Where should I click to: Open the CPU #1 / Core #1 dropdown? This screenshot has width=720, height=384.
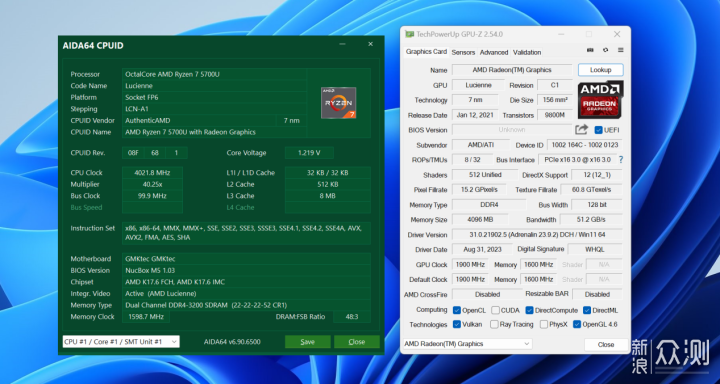point(121,342)
